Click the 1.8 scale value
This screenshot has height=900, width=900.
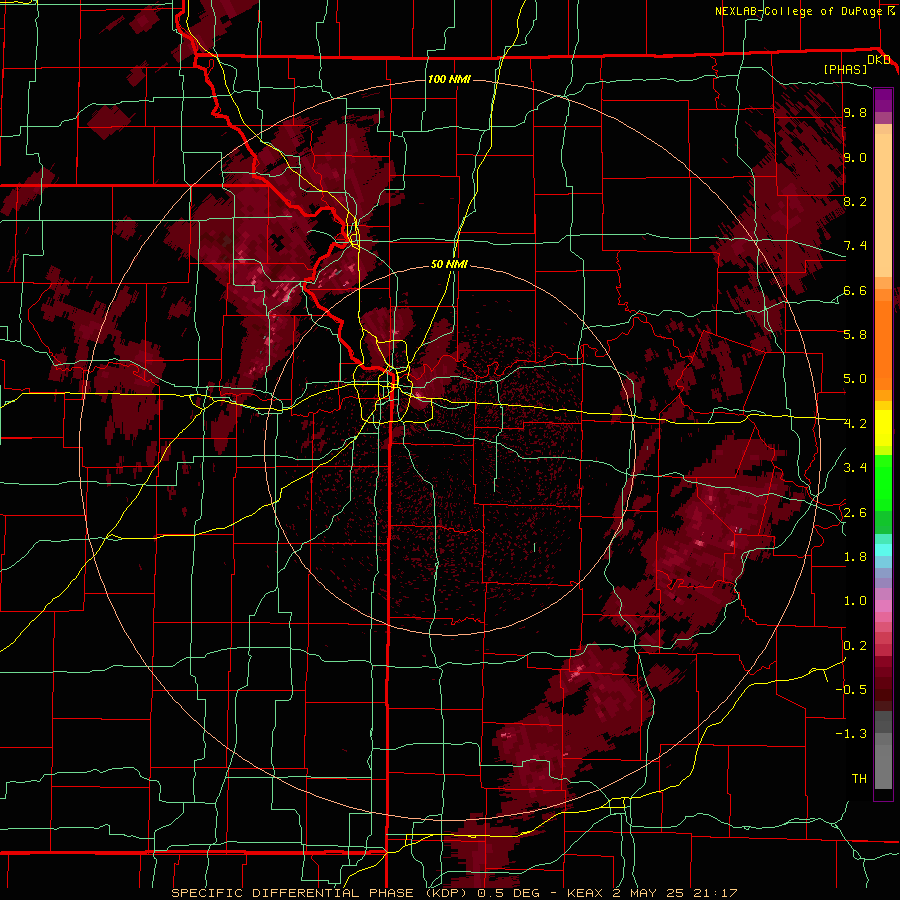point(855,556)
